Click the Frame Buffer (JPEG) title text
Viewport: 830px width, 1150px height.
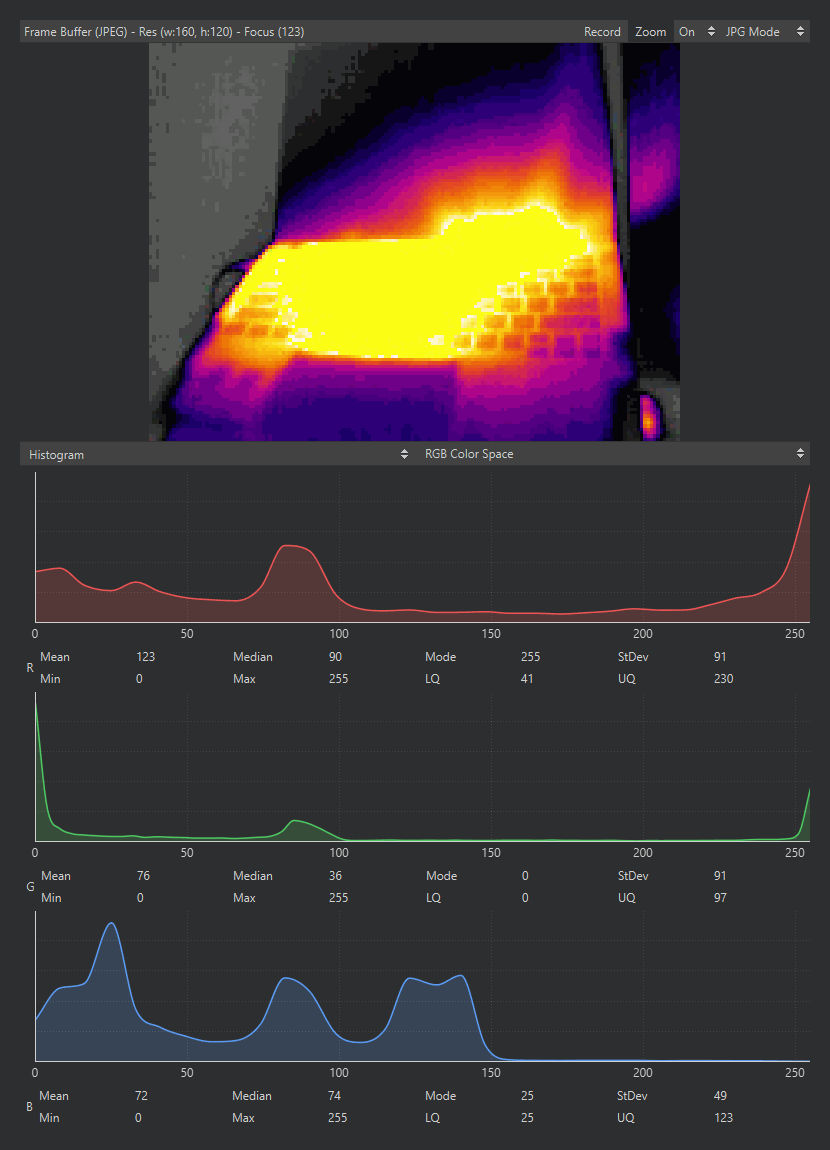click(x=164, y=32)
